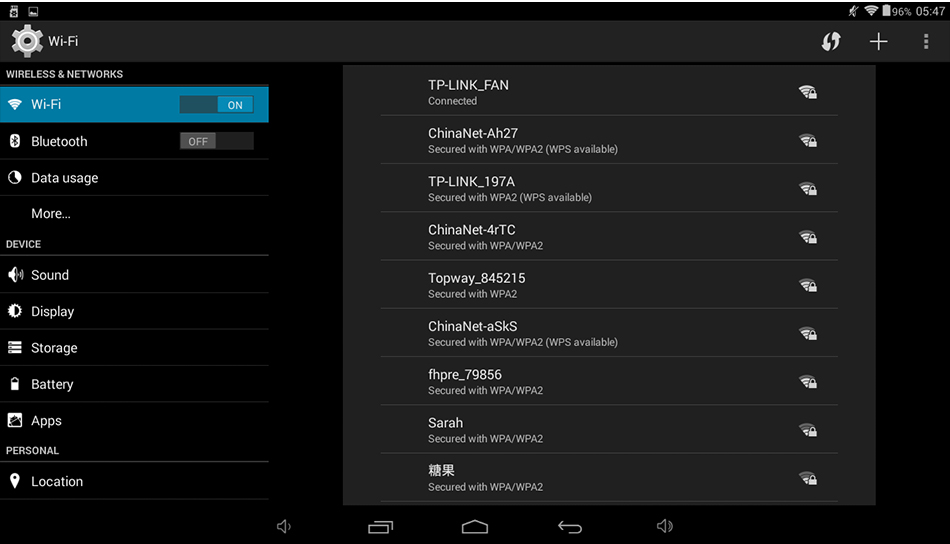Open the three-dot overflow menu
The height and width of the screenshot is (544, 950).
(x=926, y=41)
